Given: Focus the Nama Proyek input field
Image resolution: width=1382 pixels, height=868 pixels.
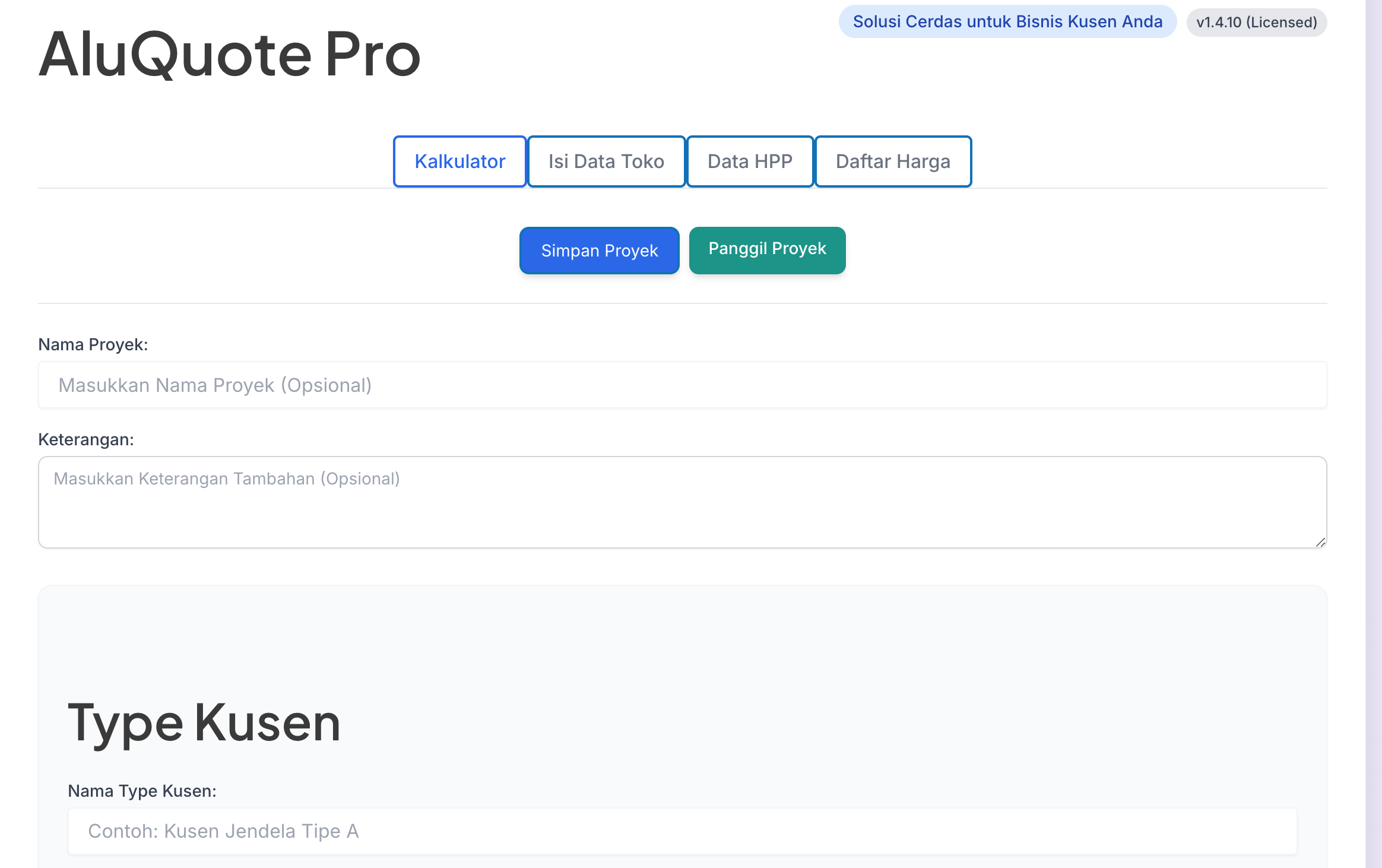Looking at the screenshot, I should (682, 385).
